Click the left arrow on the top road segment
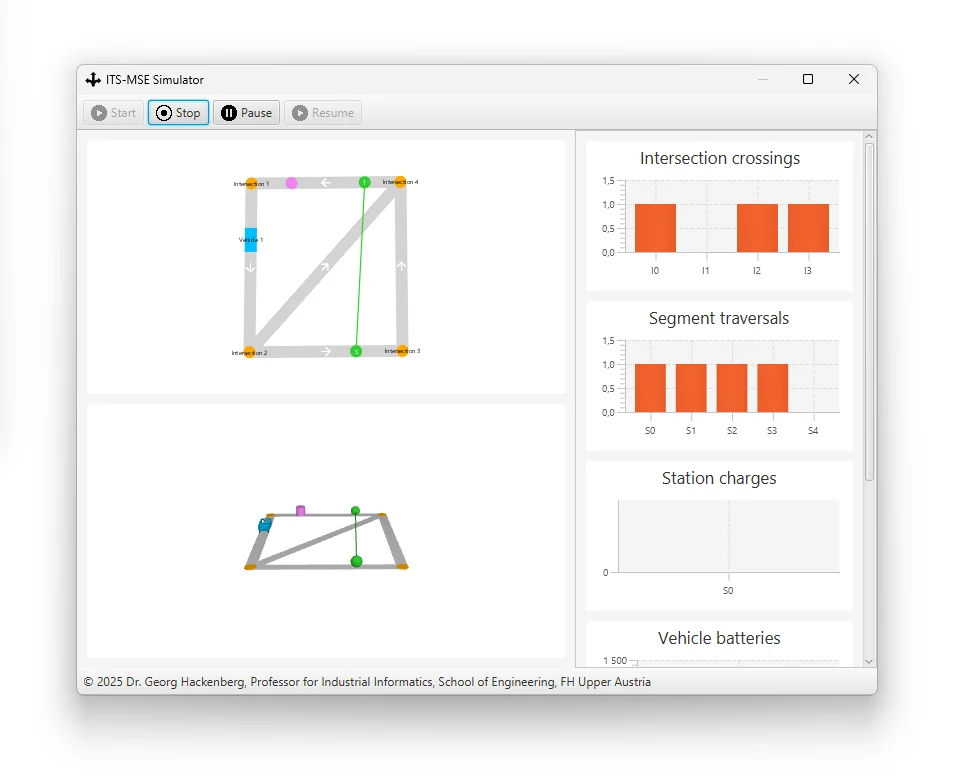The height and width of the screenshot is (782, 970). [x=326, y=183]
